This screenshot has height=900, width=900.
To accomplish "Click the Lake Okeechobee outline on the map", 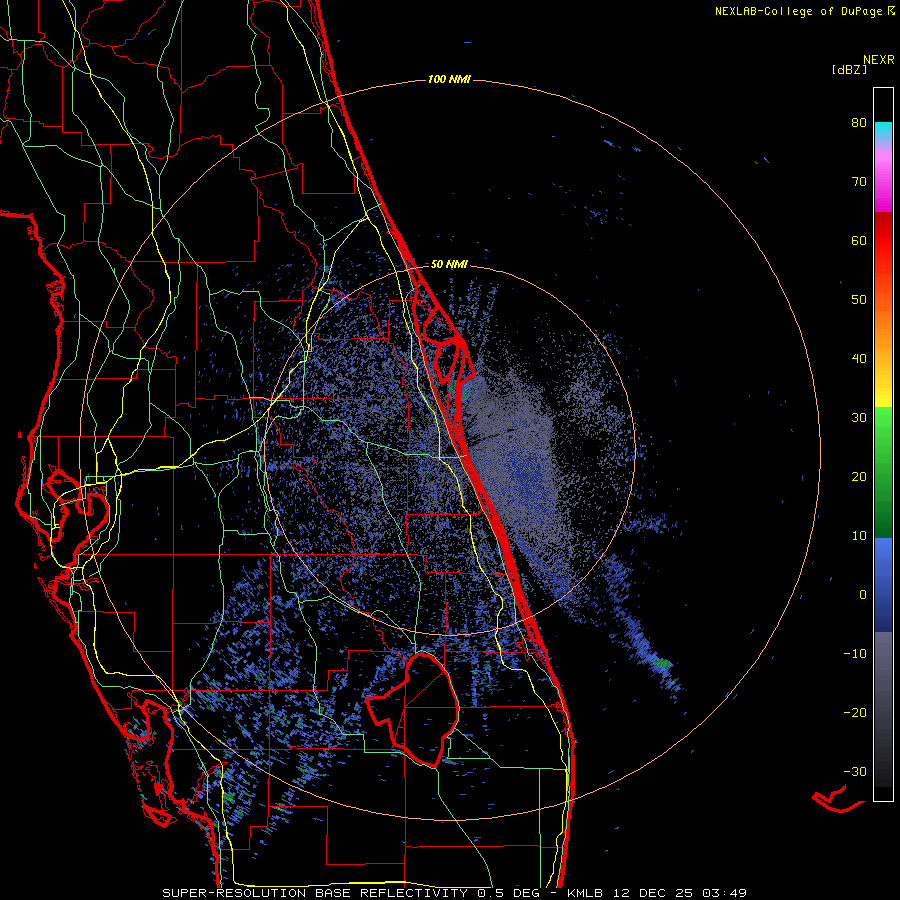I will coord(413,710).
